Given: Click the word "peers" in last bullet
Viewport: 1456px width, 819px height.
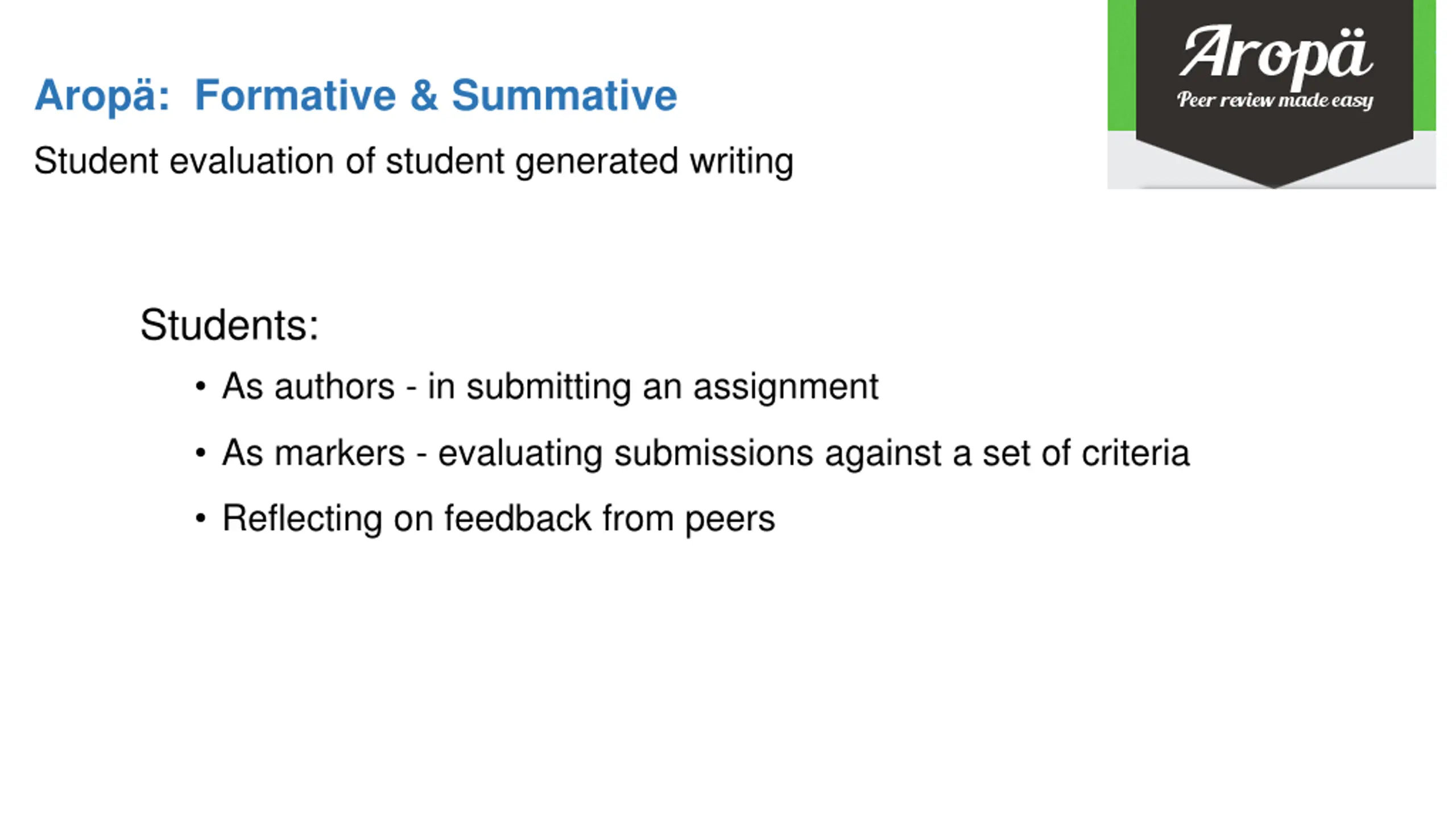Looking at the screenshot, I should coord(730,519).
